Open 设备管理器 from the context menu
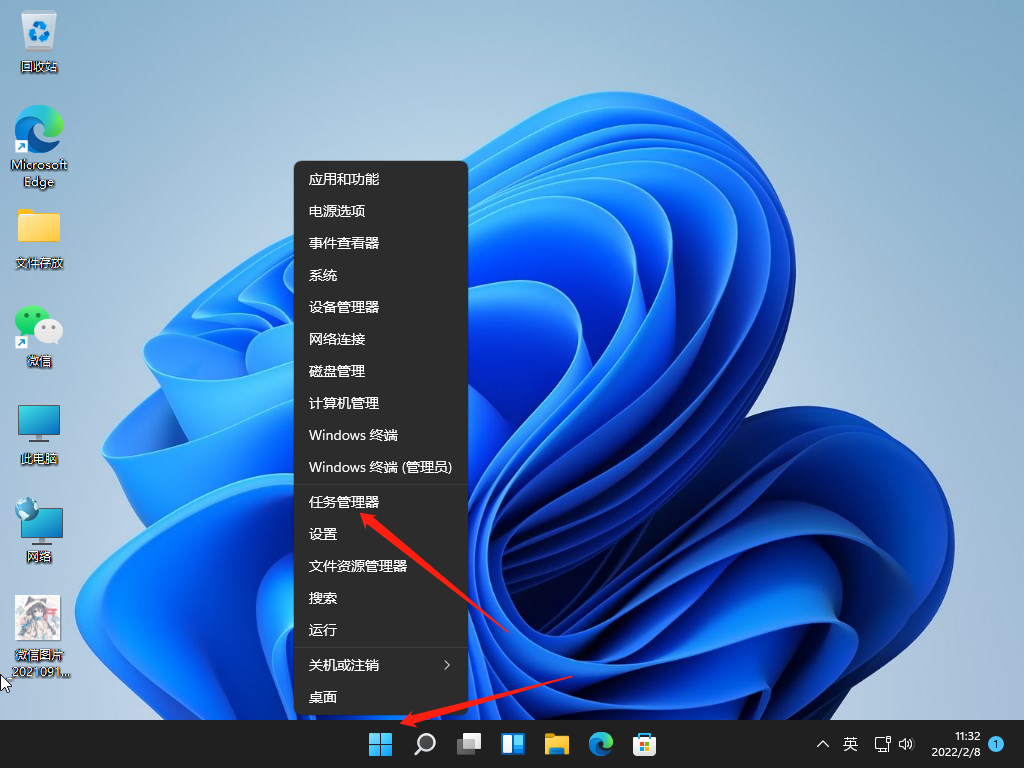 [344, 307]
